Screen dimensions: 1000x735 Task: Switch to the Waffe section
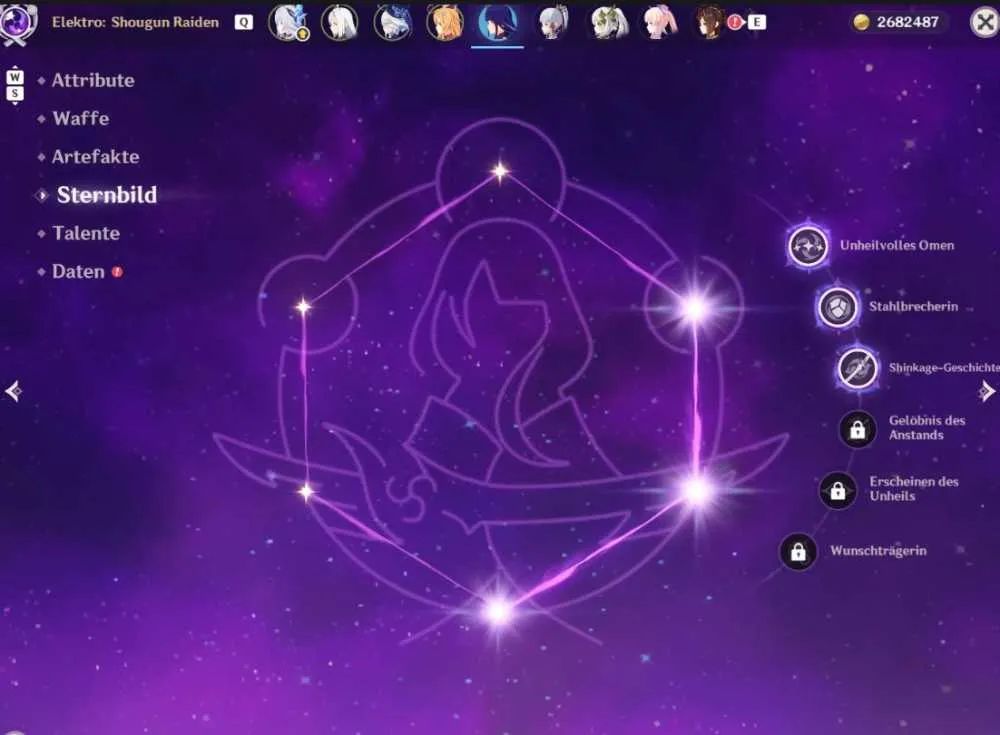81,119
